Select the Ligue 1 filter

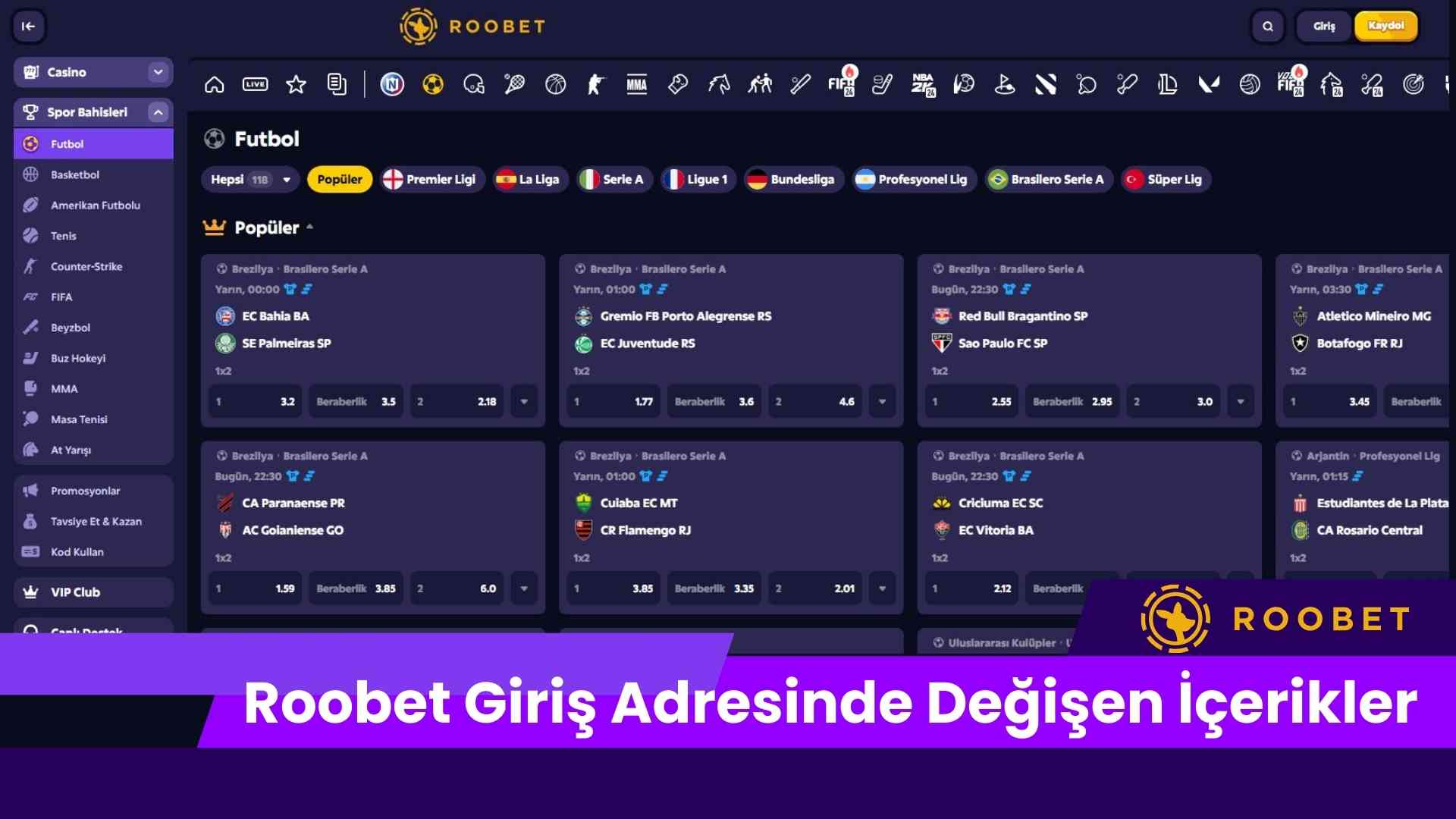click(x=698, y=180)
